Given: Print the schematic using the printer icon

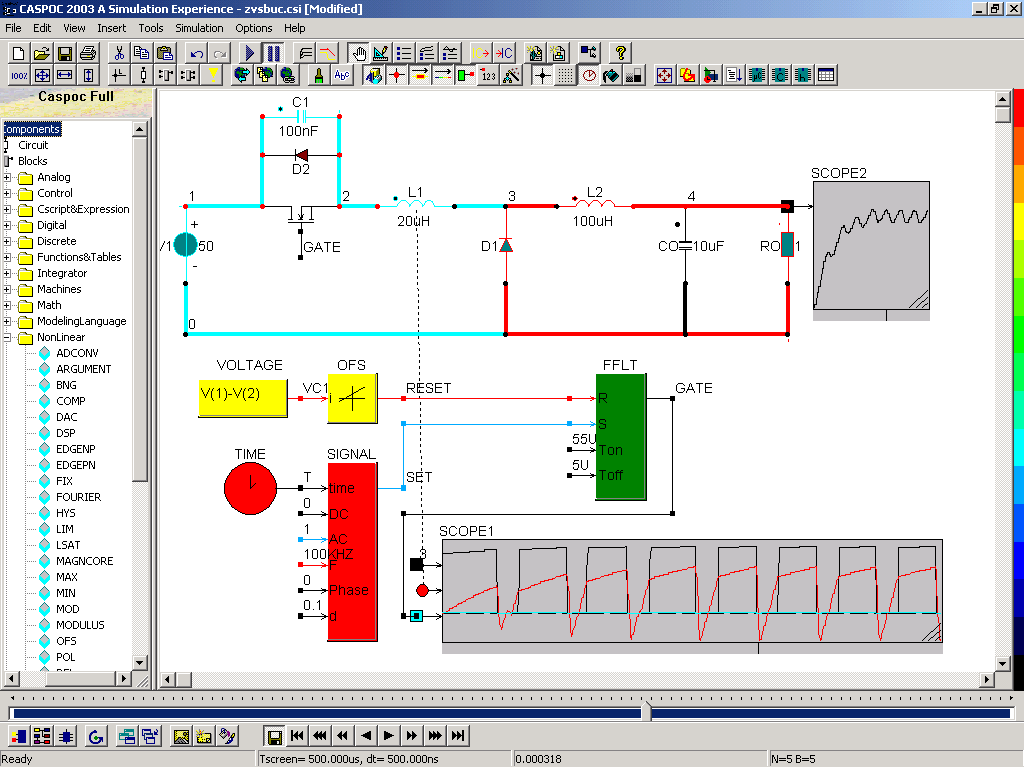Looking at the screenshot, I should [88, 53].
